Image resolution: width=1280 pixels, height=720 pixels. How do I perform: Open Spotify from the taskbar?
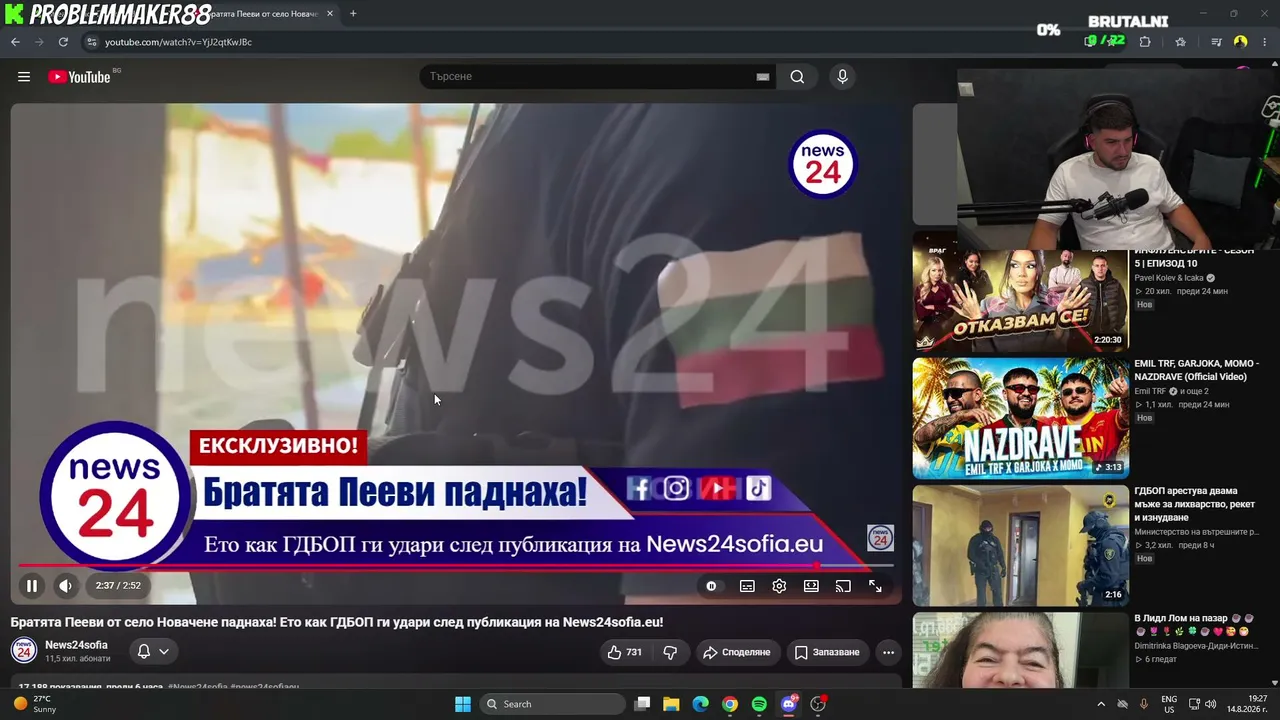pos(759,704)
